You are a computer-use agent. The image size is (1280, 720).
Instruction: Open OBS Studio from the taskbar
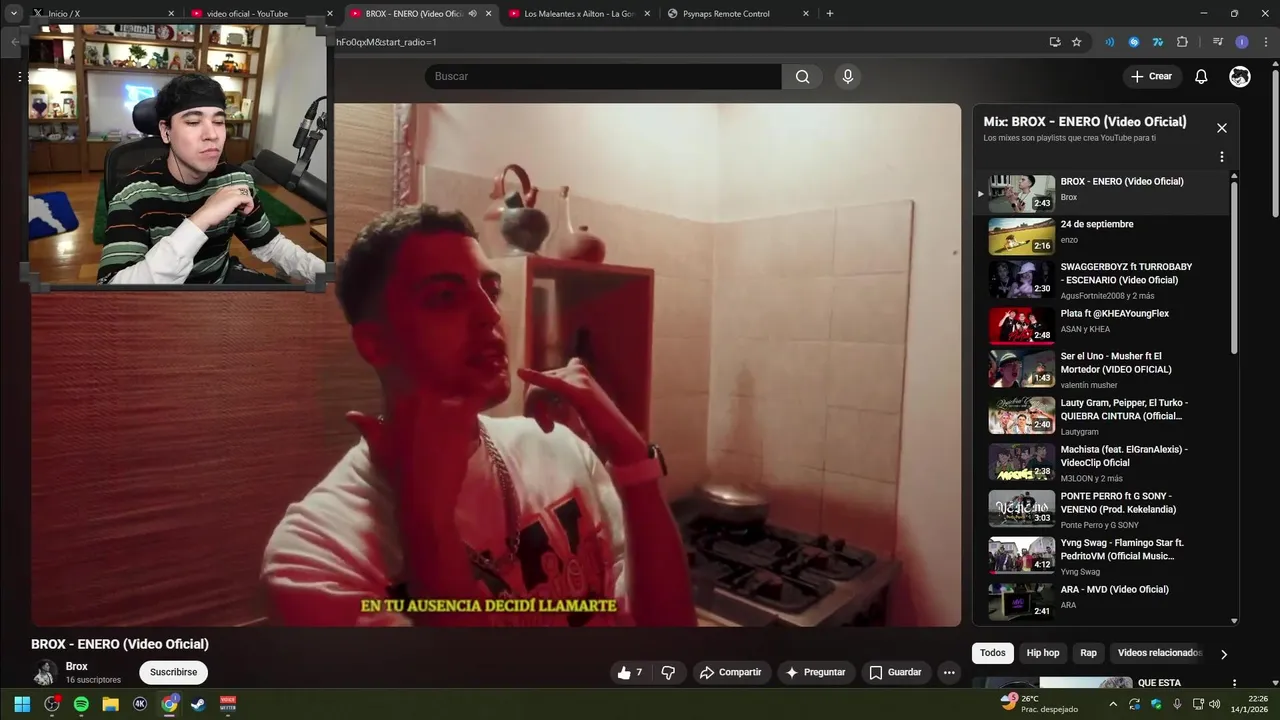51,704
